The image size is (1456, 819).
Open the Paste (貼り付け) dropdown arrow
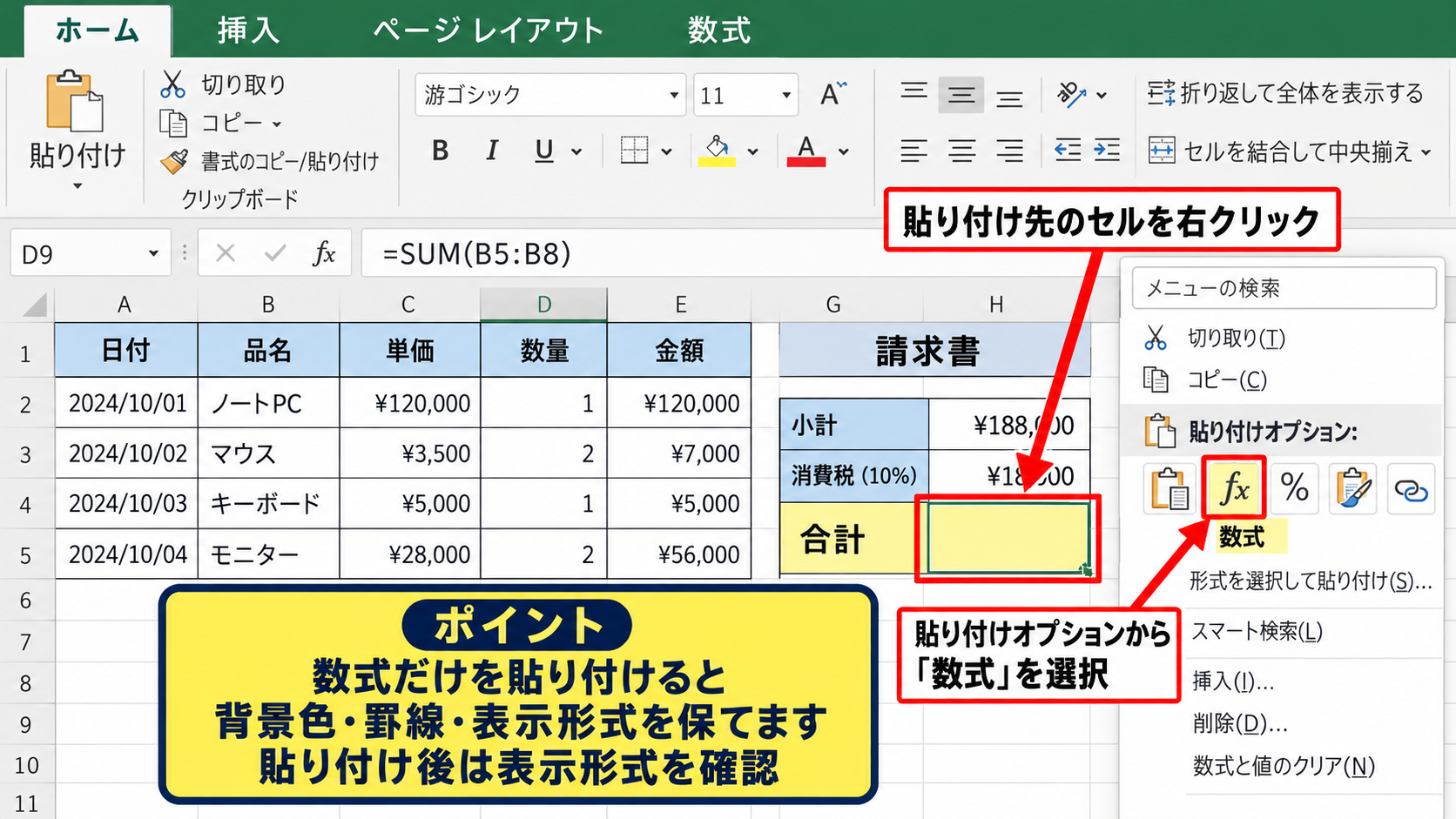77,186
